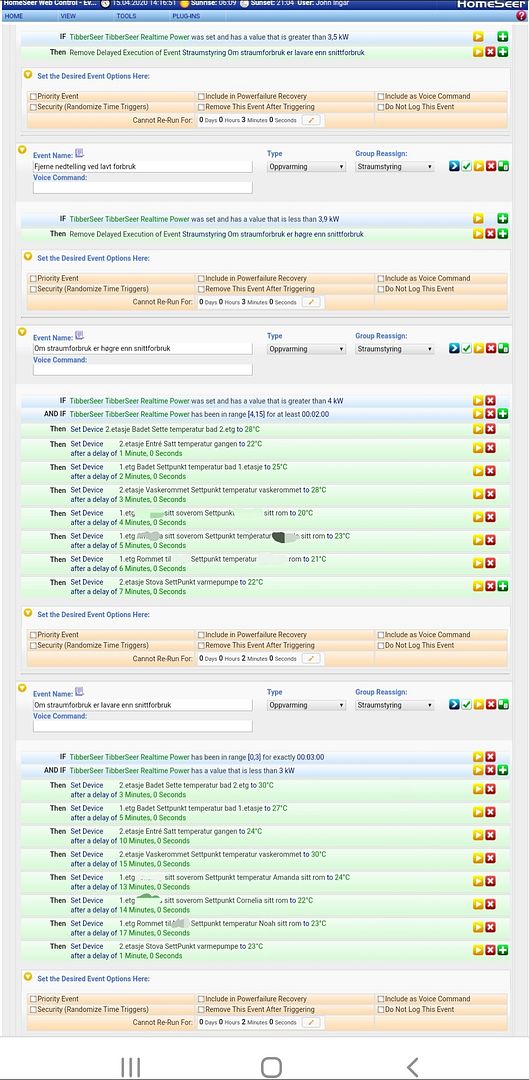This screenshot has width=529, height=1080.
Task: Enable Include in Powerfailure Recovery for 'høgre enn snittforbruk'
Action: pos(201,635)
